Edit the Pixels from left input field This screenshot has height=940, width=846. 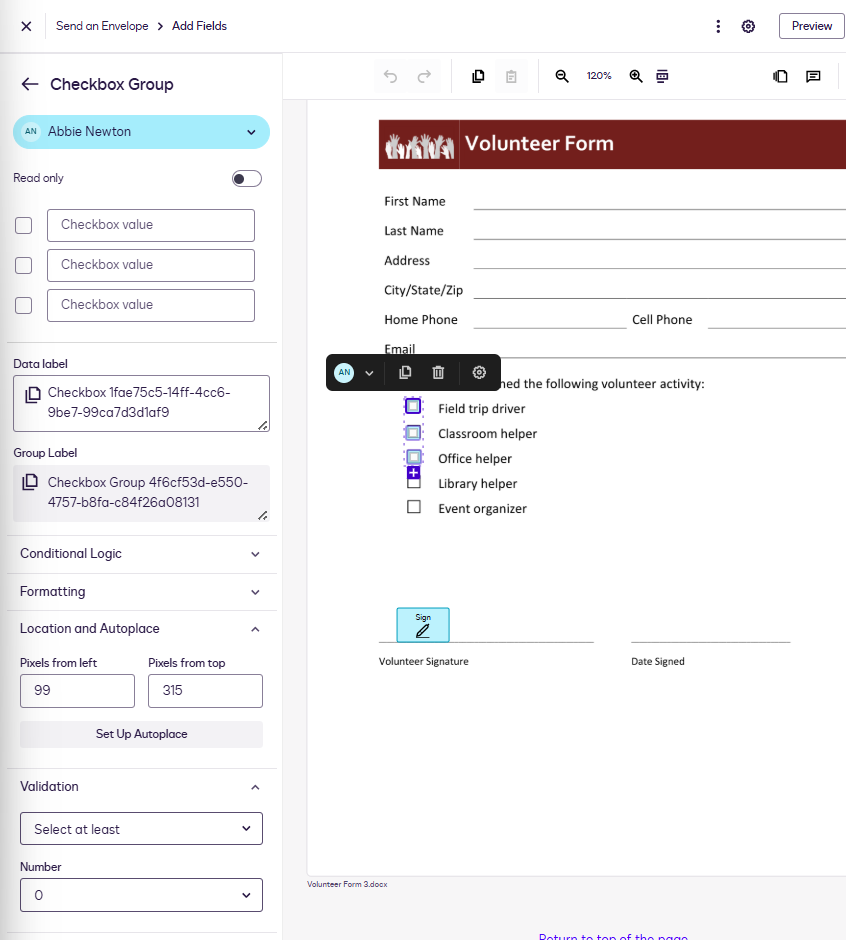pos(77,691)
